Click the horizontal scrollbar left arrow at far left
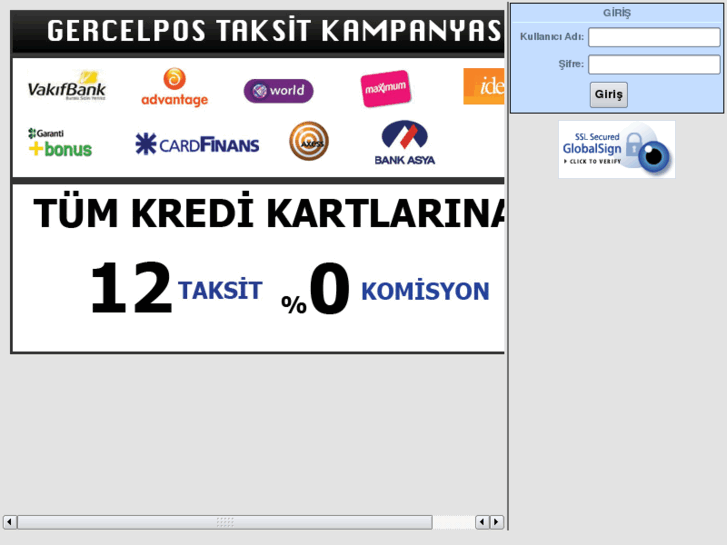This screenshot has width=727, height=545. click(10, 522)
